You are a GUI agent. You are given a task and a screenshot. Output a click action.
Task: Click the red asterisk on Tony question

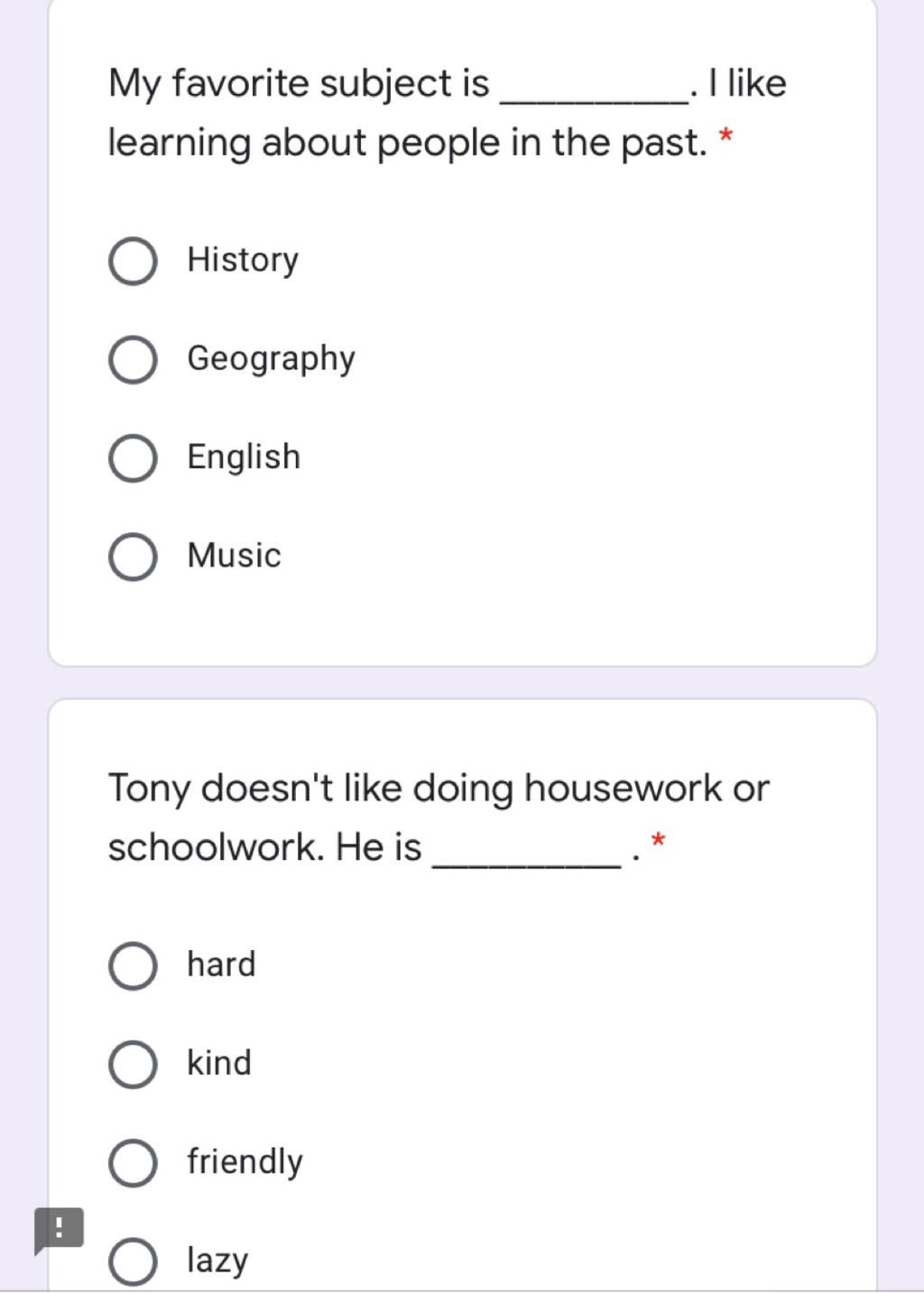(658, 842)
